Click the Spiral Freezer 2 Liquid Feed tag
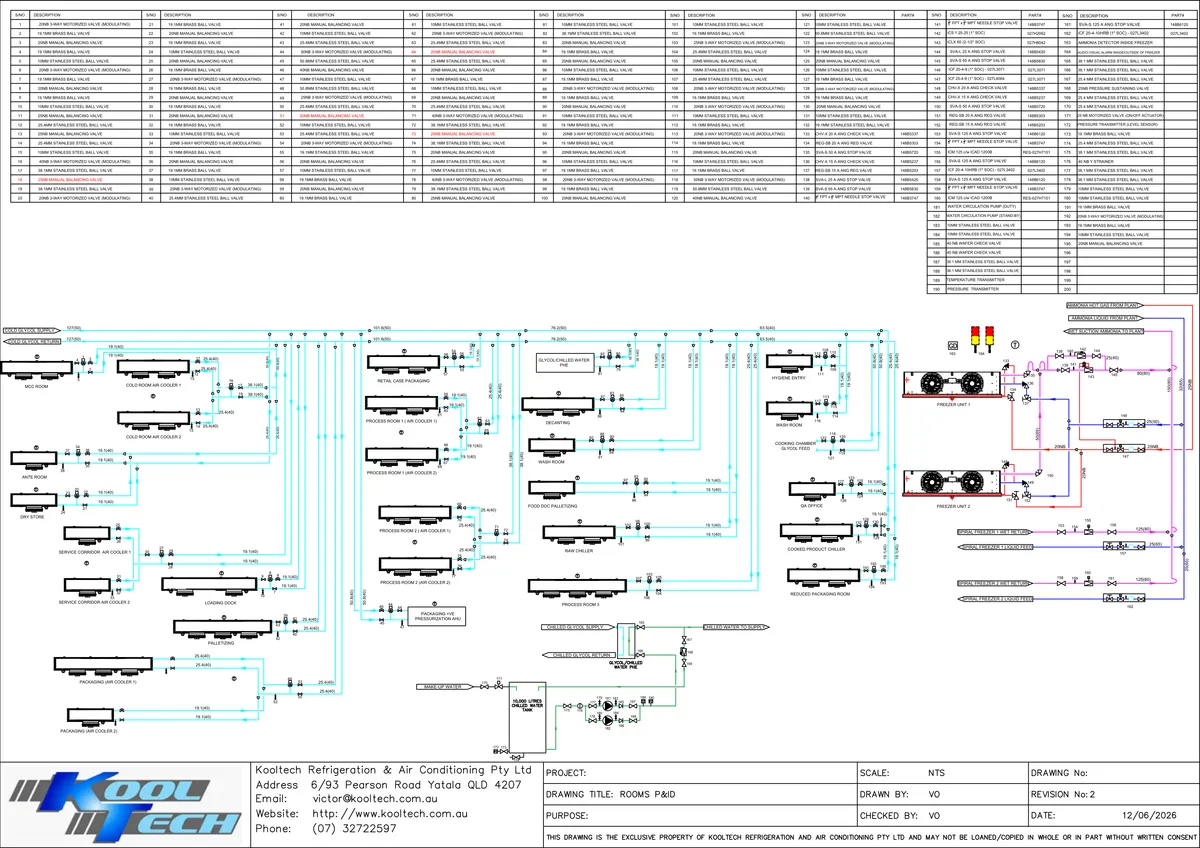This screenshot has height=848, width=1200. tap(994, 598)
